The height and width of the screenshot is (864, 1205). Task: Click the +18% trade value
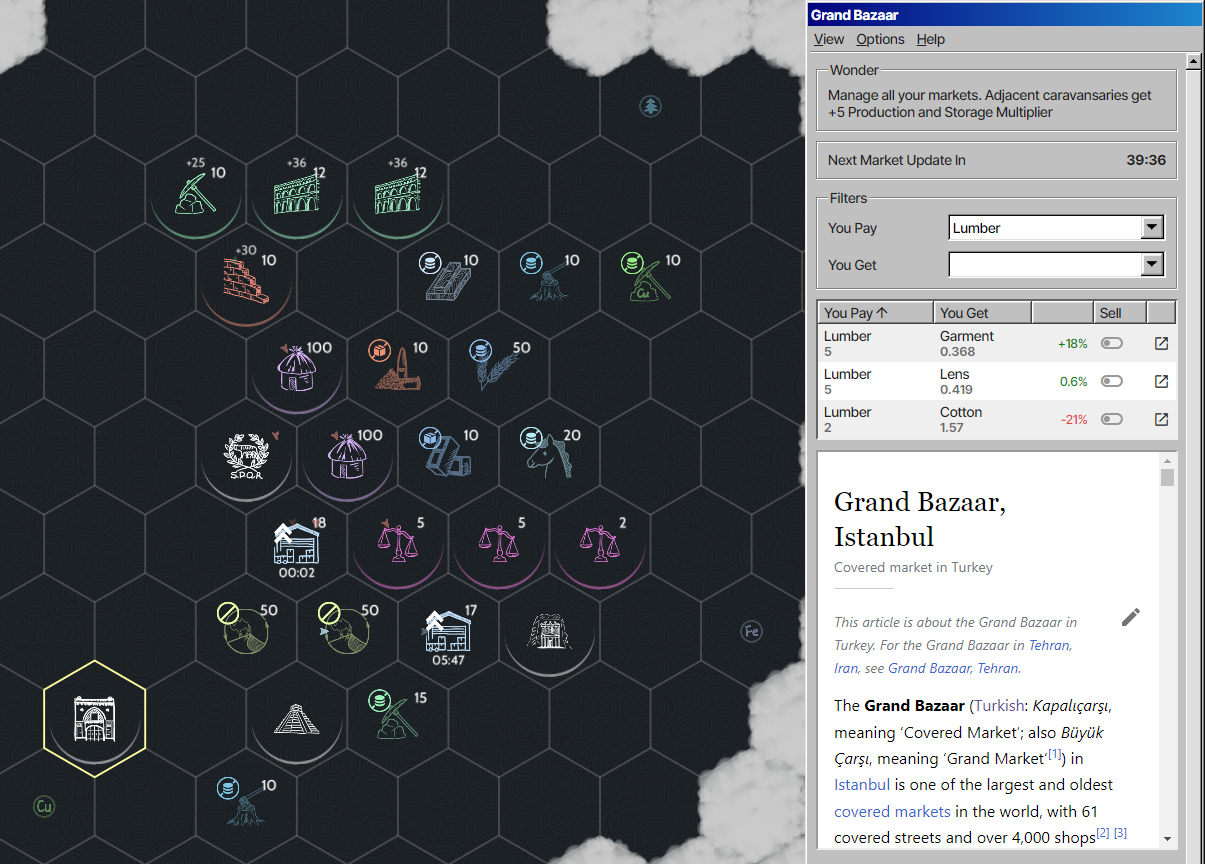point(1072,343)
